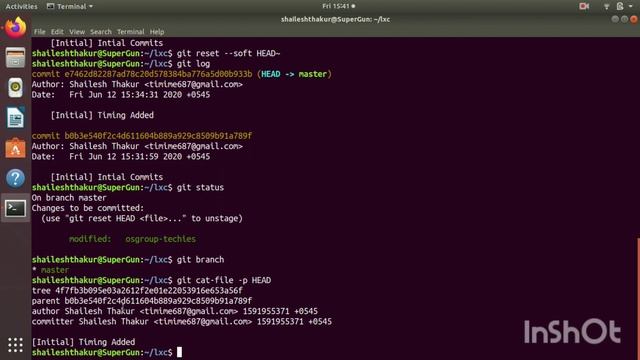Open Firefox from the dock
Screen dimensions: 640x360
16,28
